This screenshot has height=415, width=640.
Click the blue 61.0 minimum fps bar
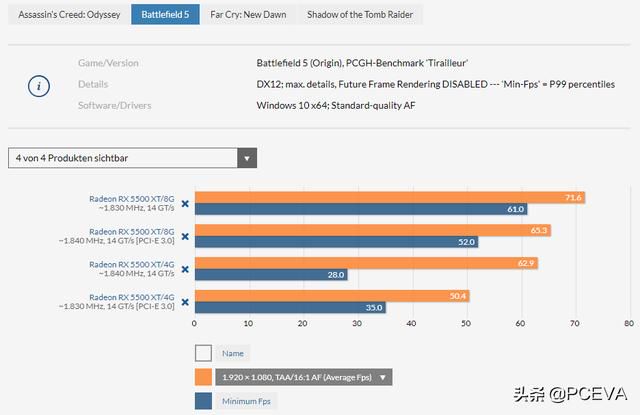coord(361,209)
